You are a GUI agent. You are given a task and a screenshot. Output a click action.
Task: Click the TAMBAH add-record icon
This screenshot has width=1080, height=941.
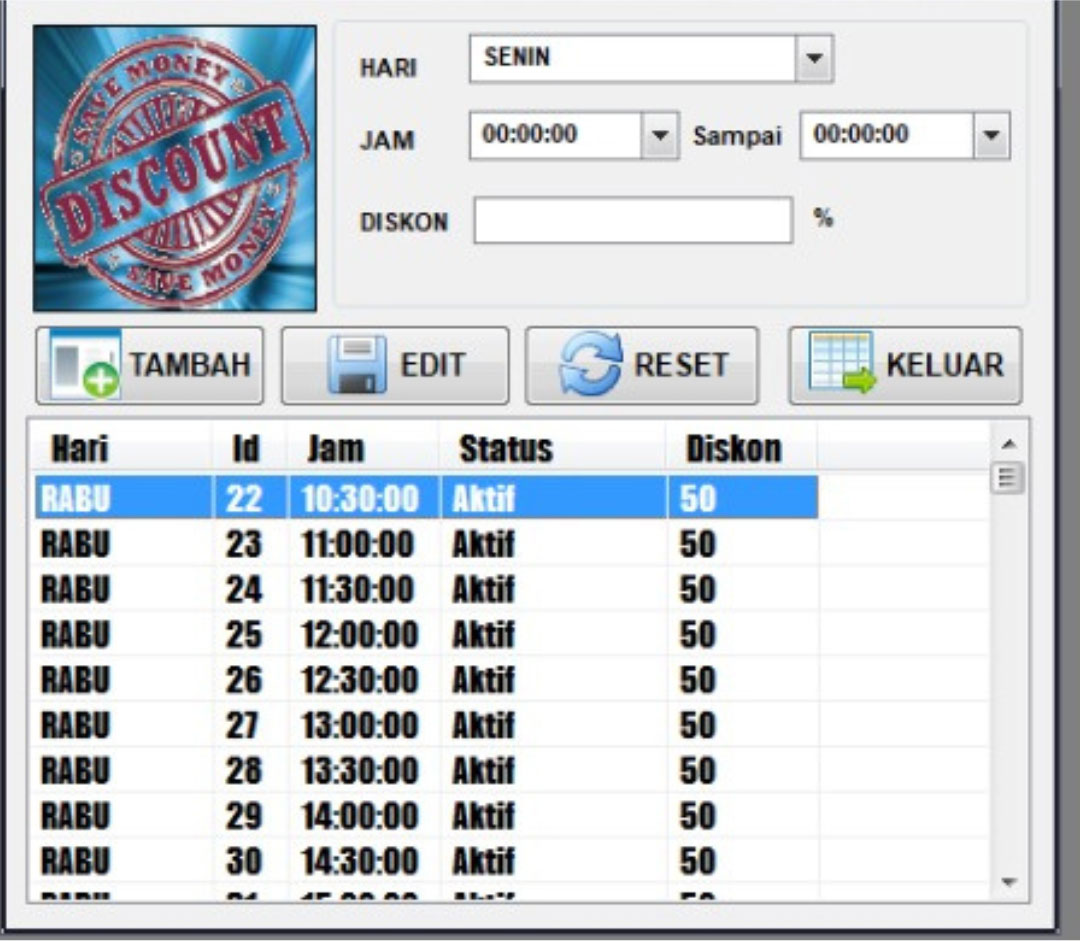[84, 365]
